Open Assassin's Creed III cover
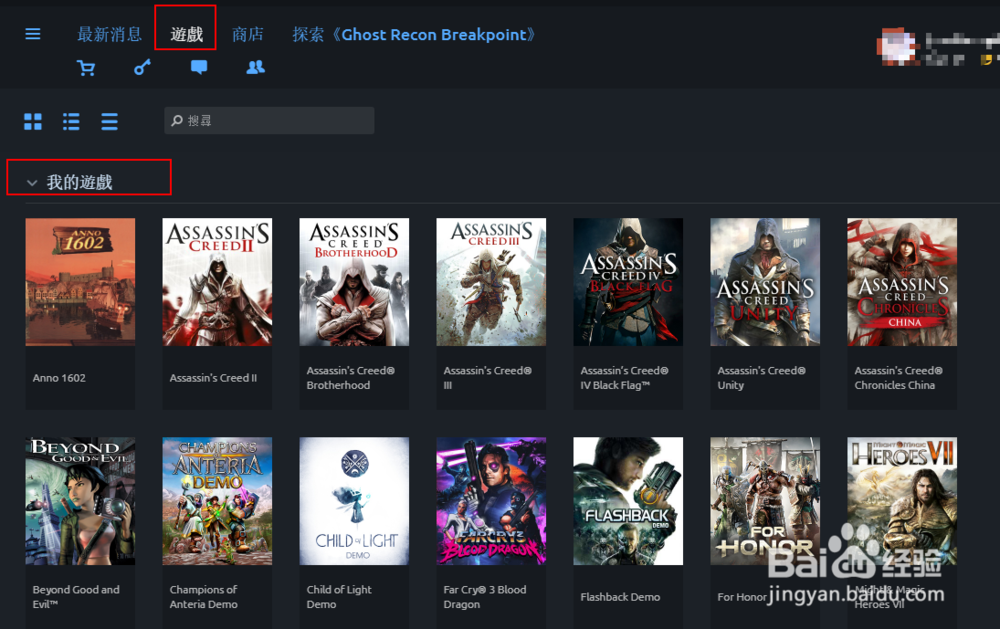Image resolution: width=1000 pixels, height=629 pixels. point(491,282)
